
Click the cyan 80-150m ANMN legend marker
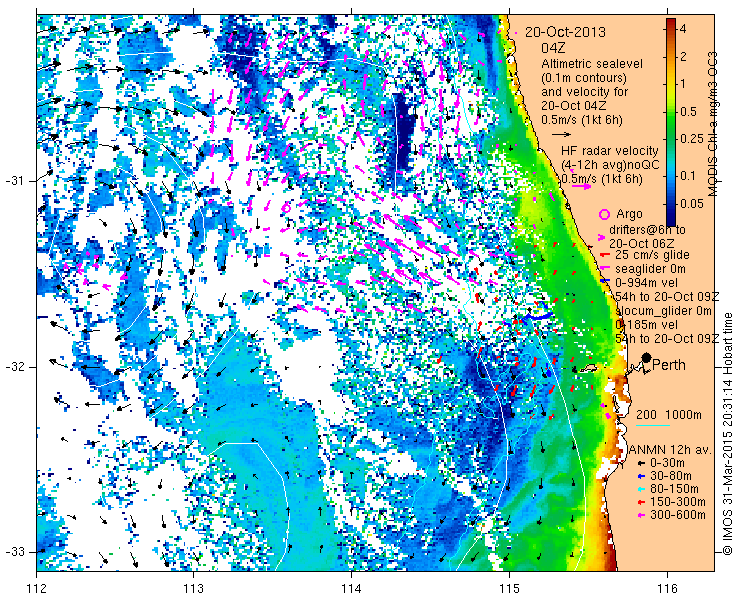pyautogui.click(x=641, y=489)
